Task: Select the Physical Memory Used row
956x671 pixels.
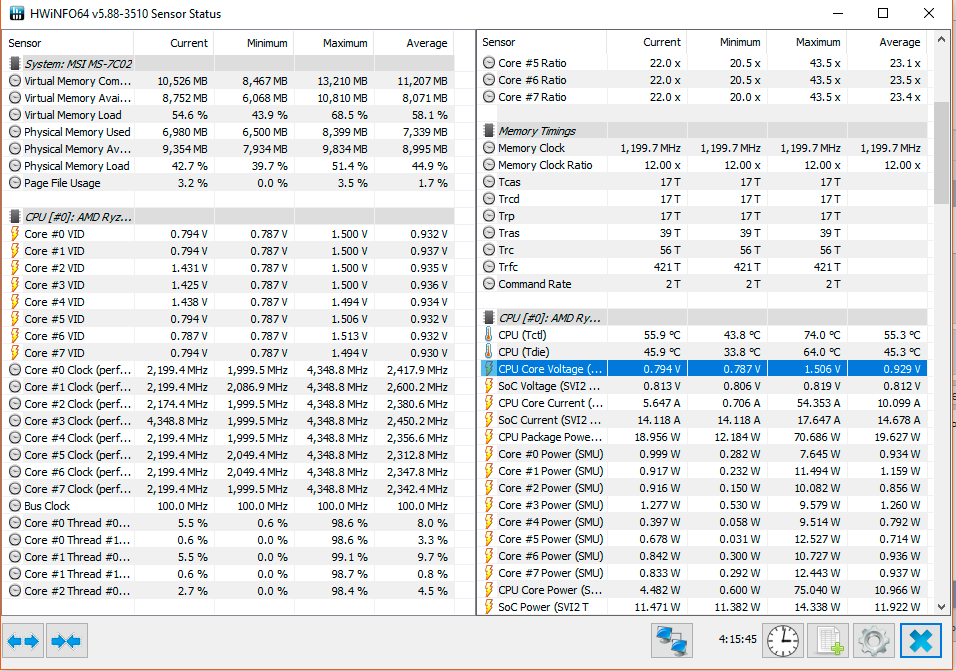Action: pos(230,132)
